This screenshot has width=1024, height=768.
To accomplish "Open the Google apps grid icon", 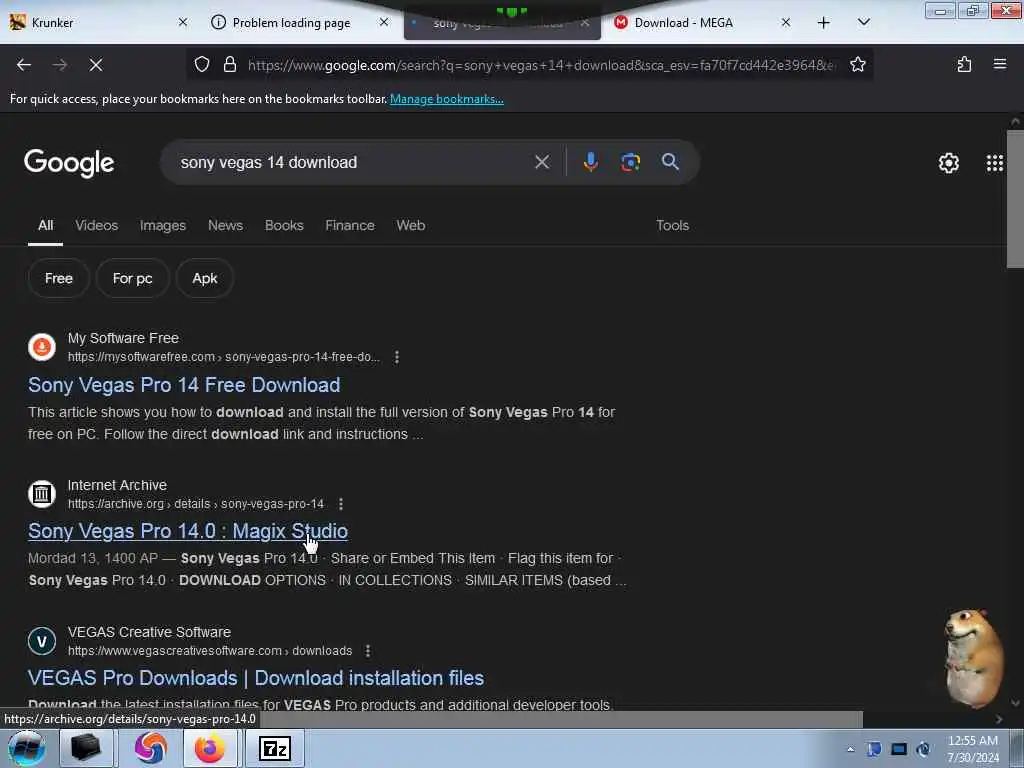I will [x=995, y=163].
